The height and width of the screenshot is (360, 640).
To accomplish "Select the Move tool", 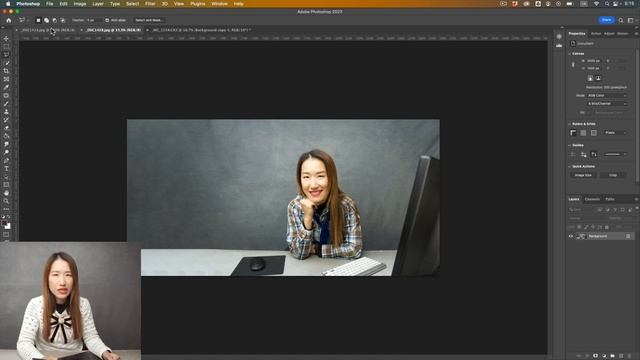I will [x=6, y=39].
